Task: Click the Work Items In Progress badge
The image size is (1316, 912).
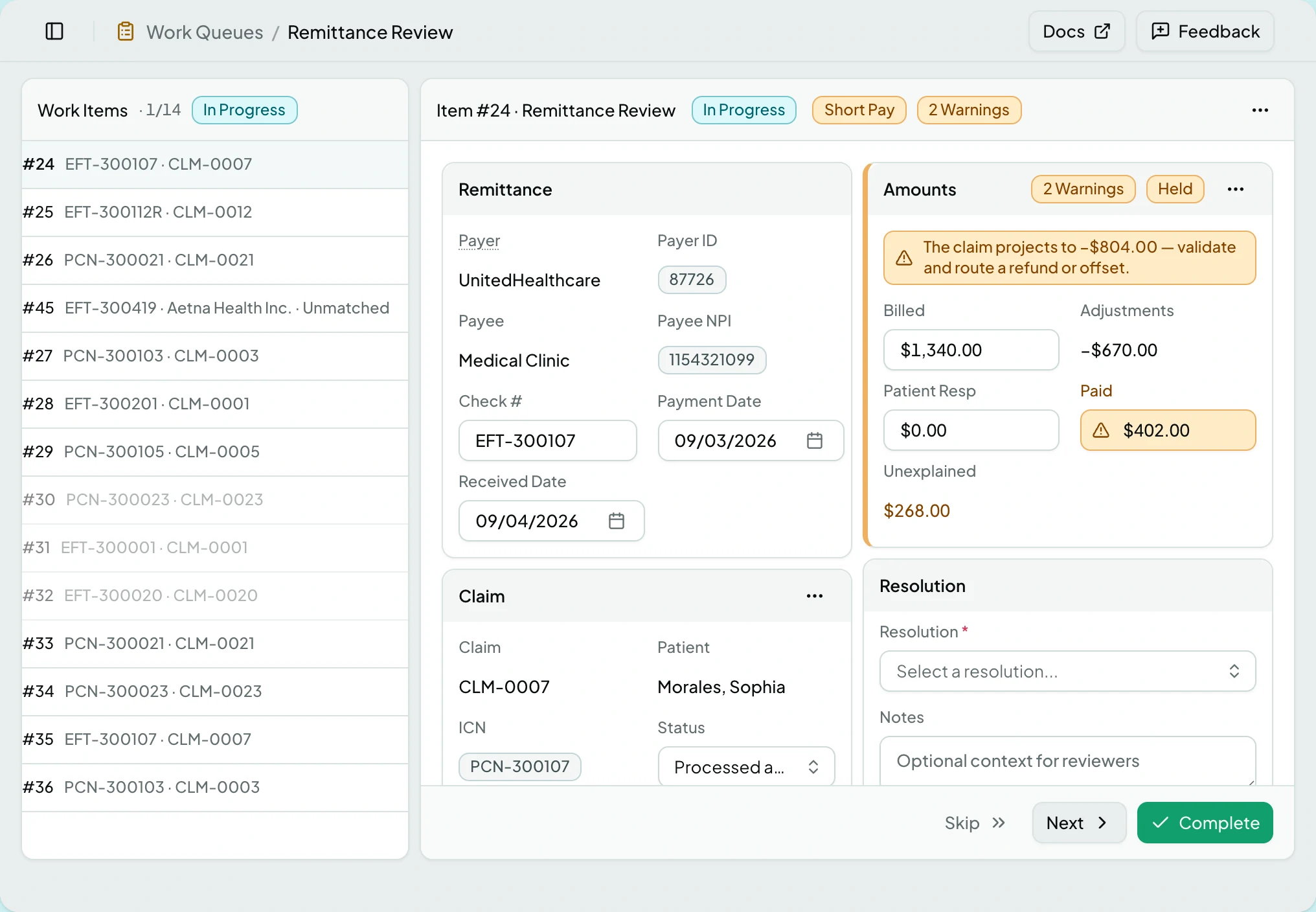Action: (x=244, y=110)
